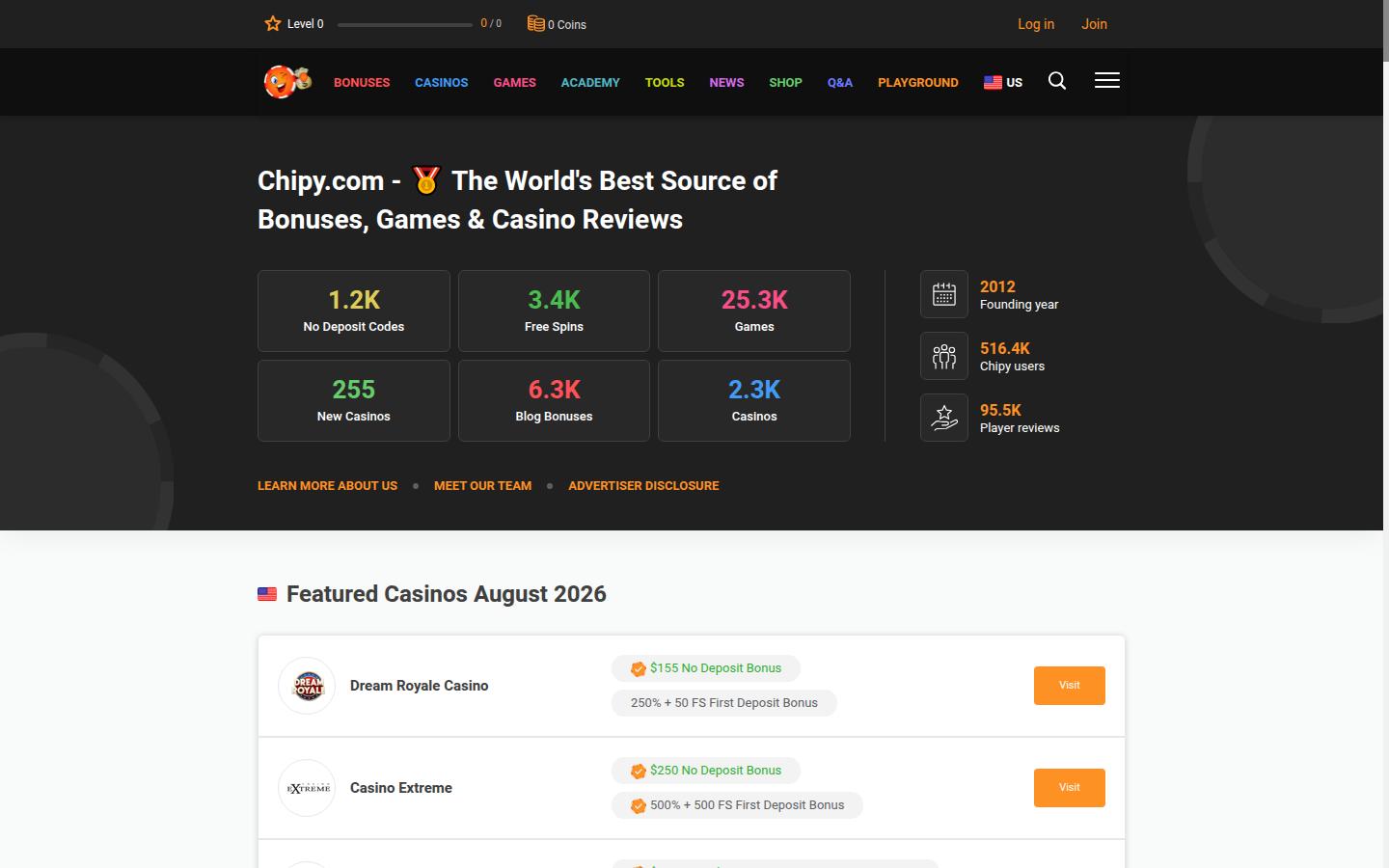Click the Dream Royale Casino name
The image size is (1389, 868).
pyautogui.click(x=420, y=686)
